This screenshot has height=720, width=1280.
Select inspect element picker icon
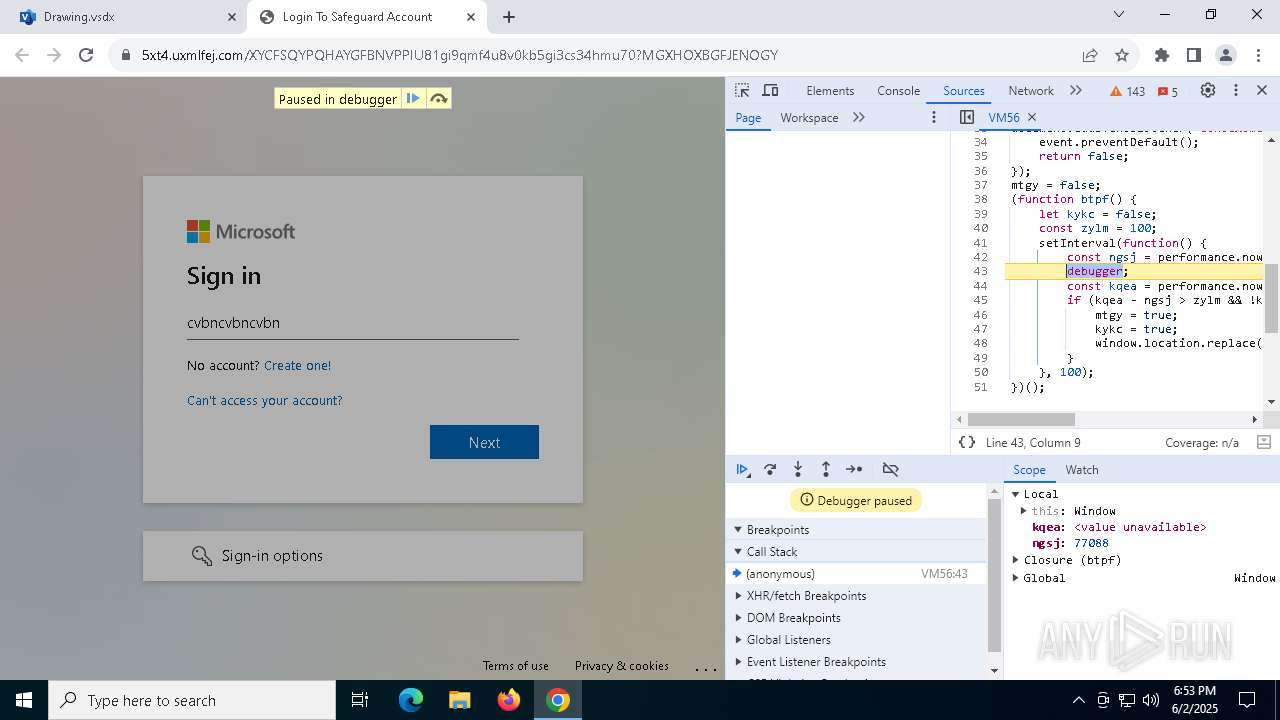(742, 90)
